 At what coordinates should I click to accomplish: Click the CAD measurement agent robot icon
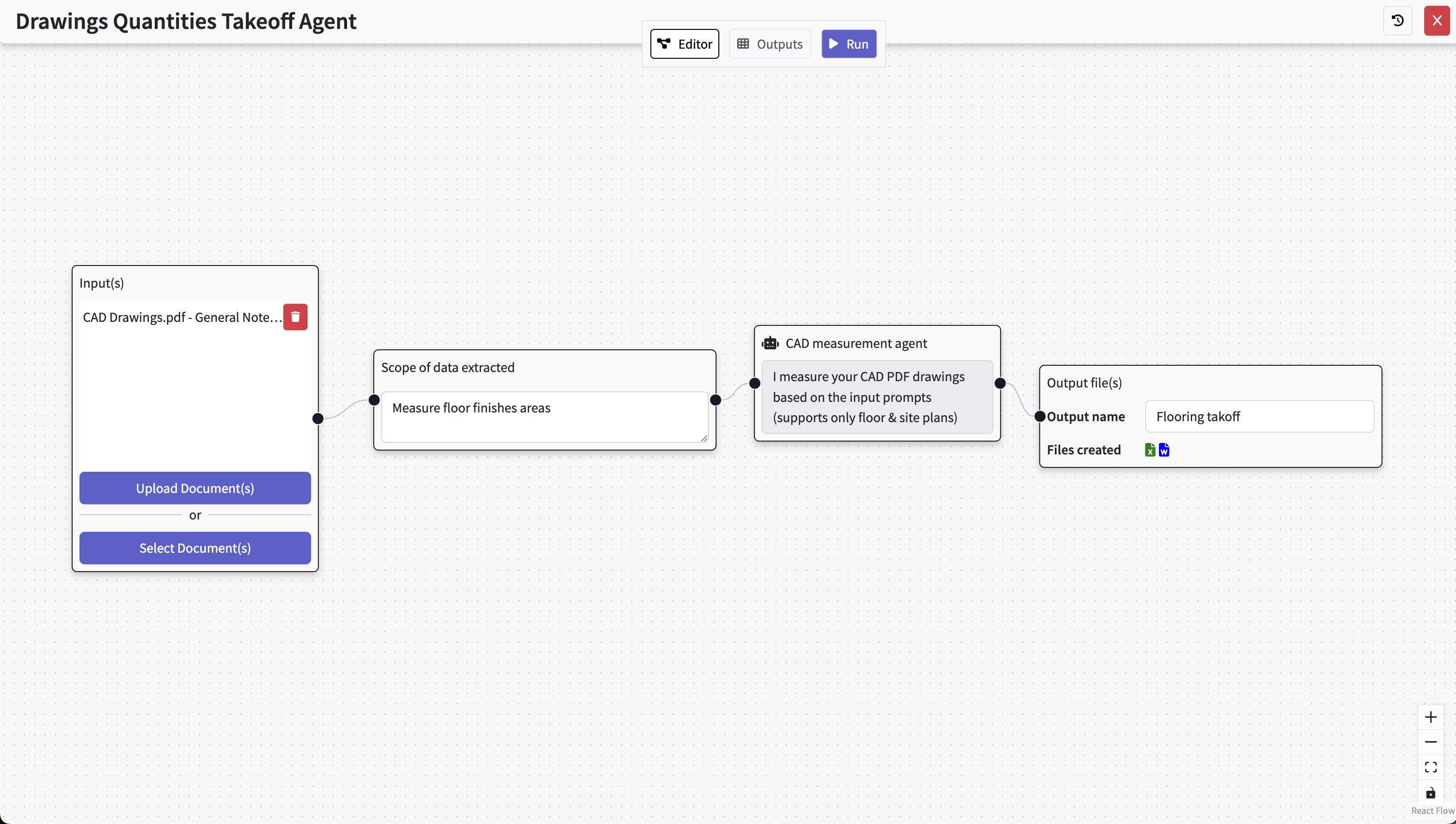770,344
